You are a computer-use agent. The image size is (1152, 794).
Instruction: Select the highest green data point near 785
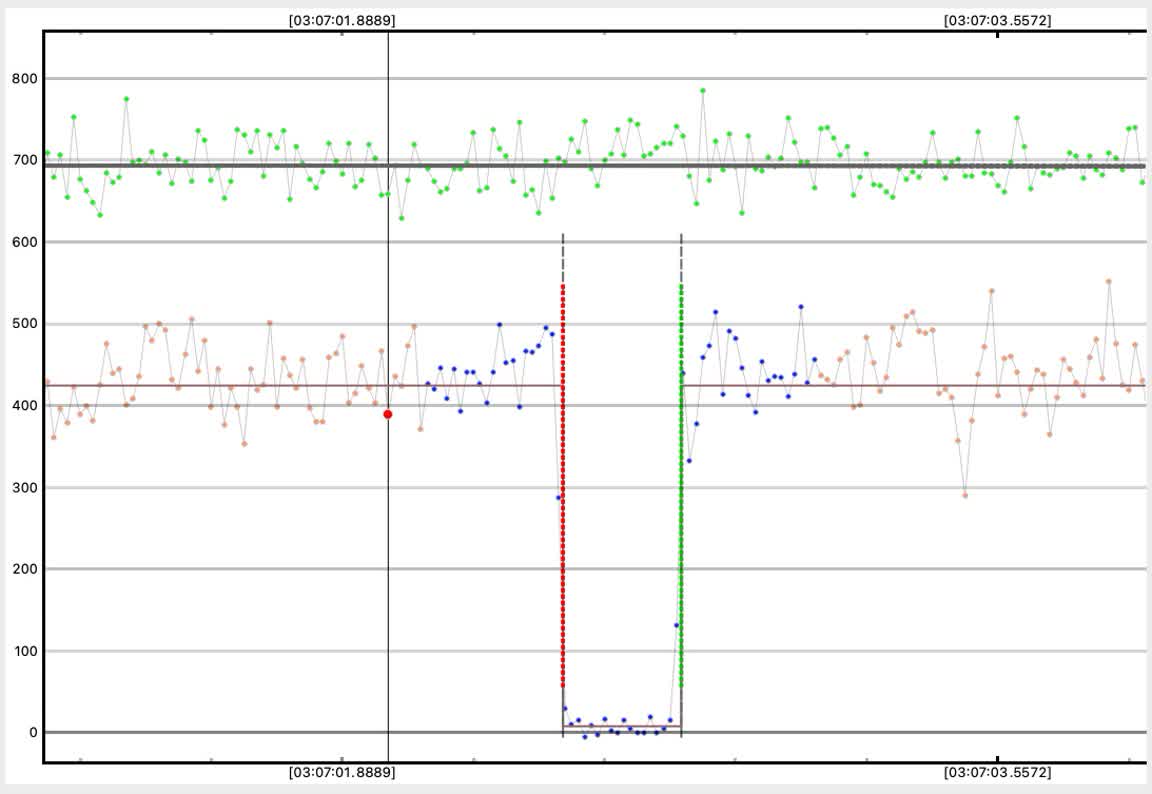point(703,90)
